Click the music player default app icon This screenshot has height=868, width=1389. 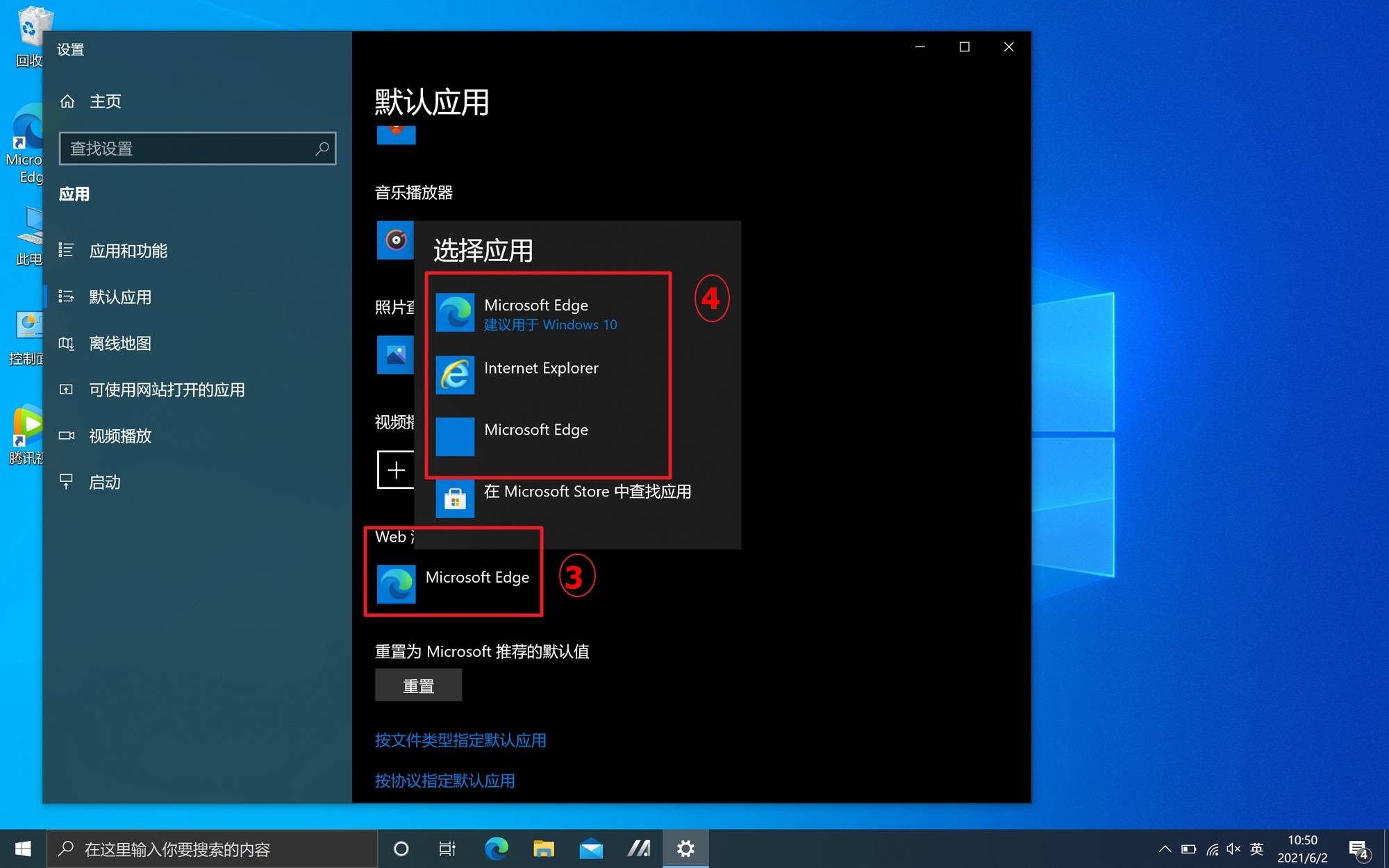(396, 240)
